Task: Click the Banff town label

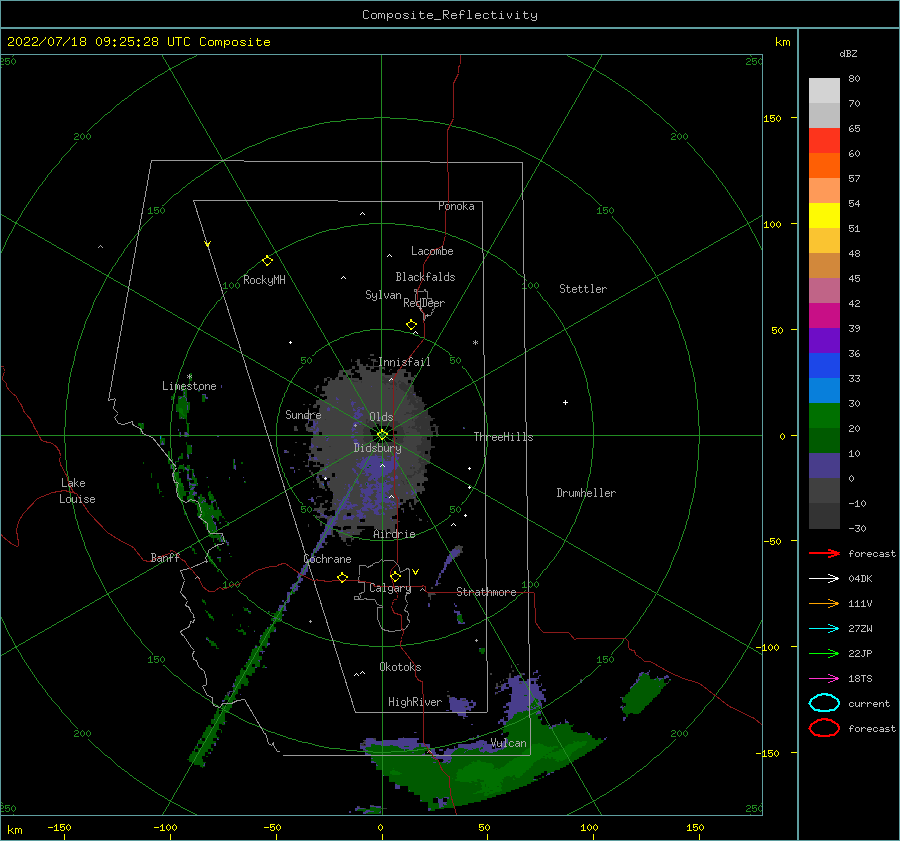Action: pyautogui.click(x=165, y=558)
